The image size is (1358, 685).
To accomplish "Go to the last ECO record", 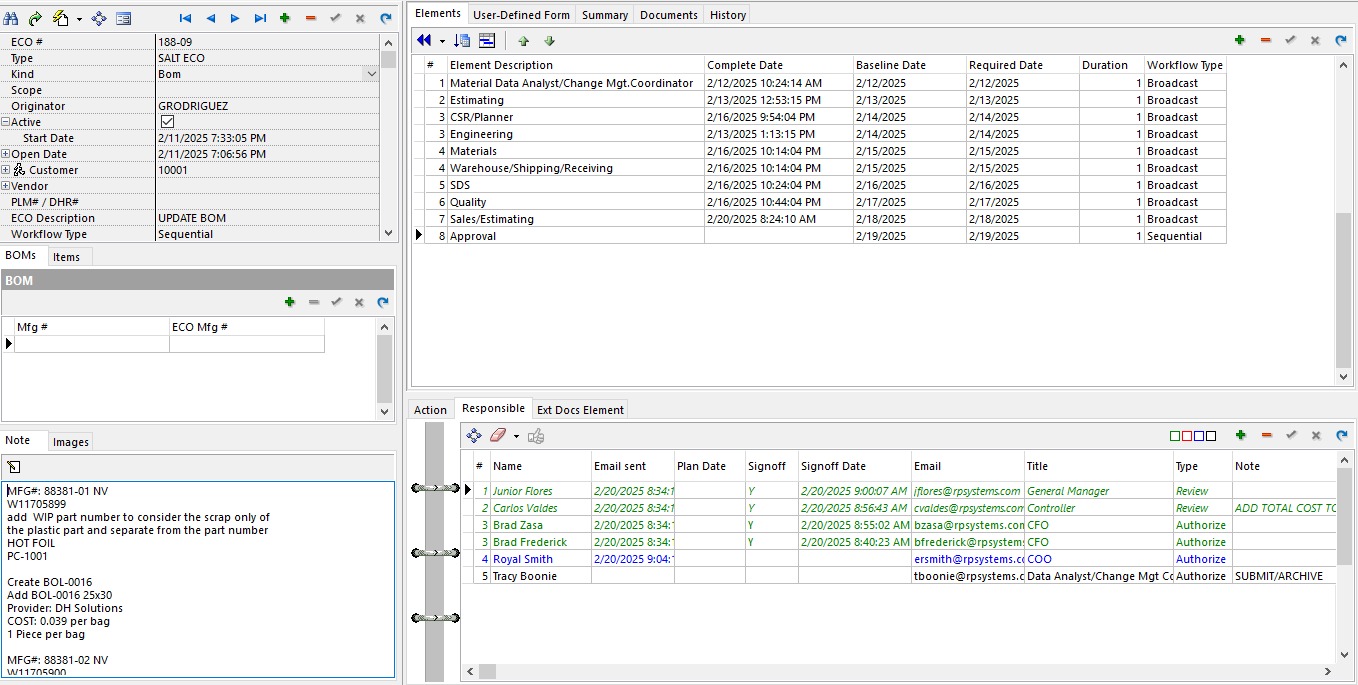I will point(260,18).
